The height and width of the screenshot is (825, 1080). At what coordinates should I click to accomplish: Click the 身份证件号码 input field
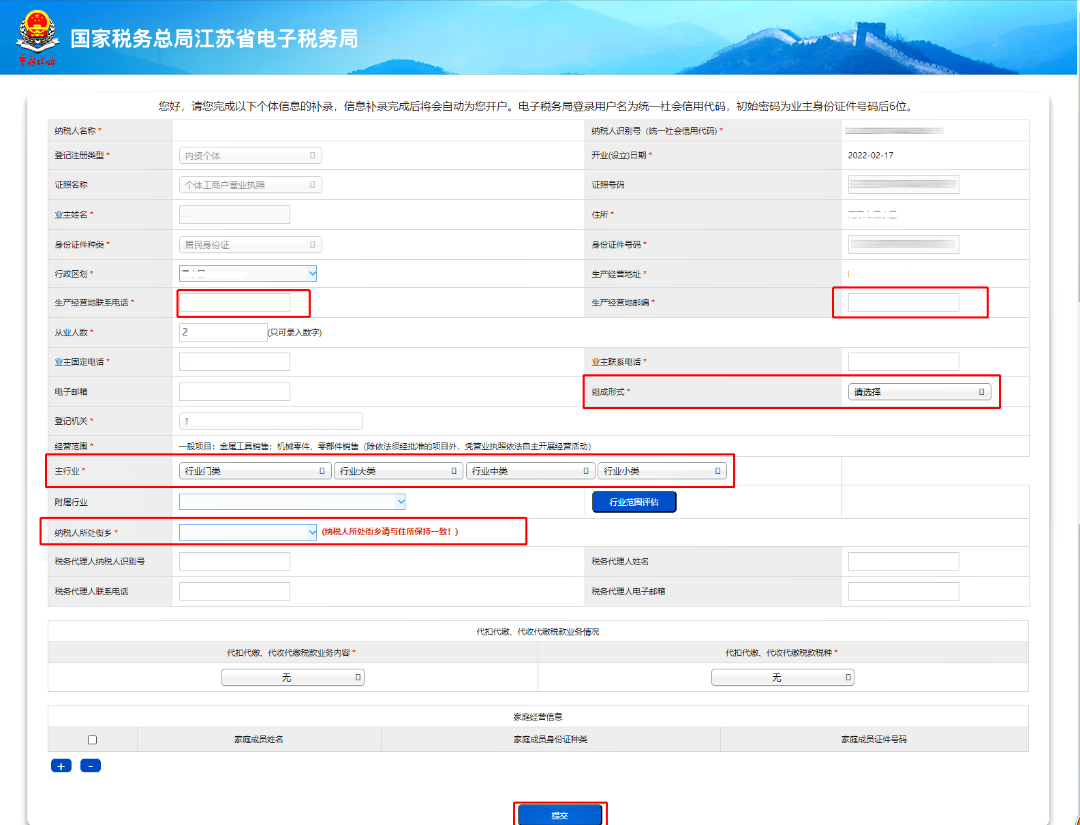pyautogui.click(x=904, y=244)
